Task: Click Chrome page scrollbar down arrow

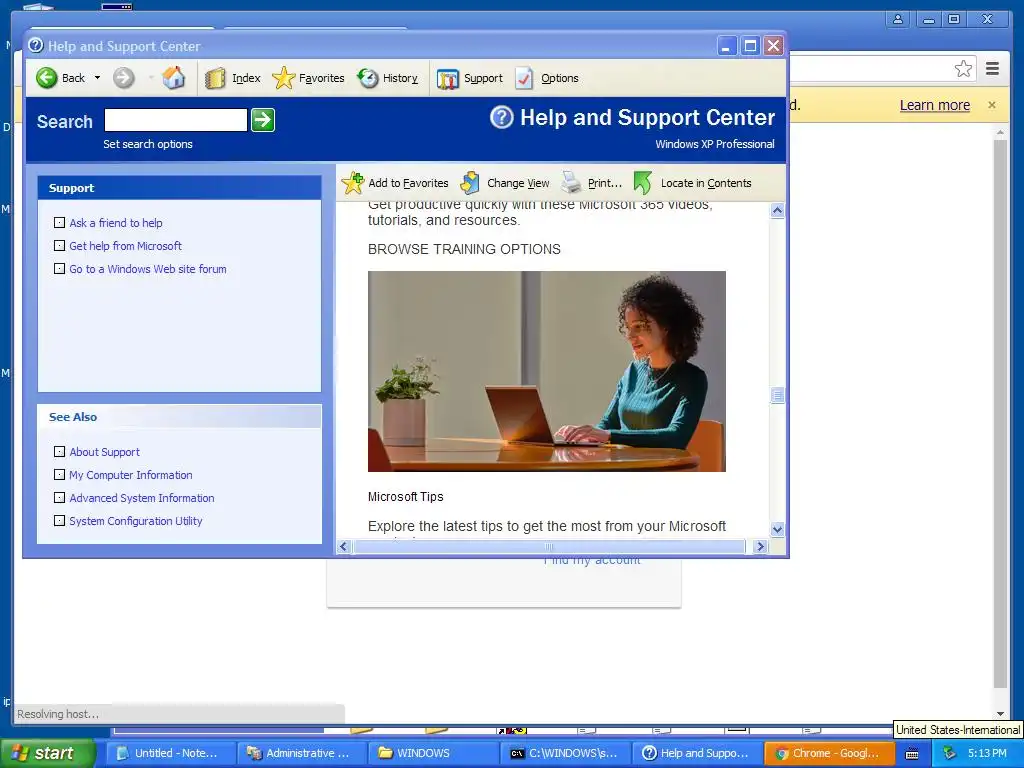Action: tap(1000, 714)
